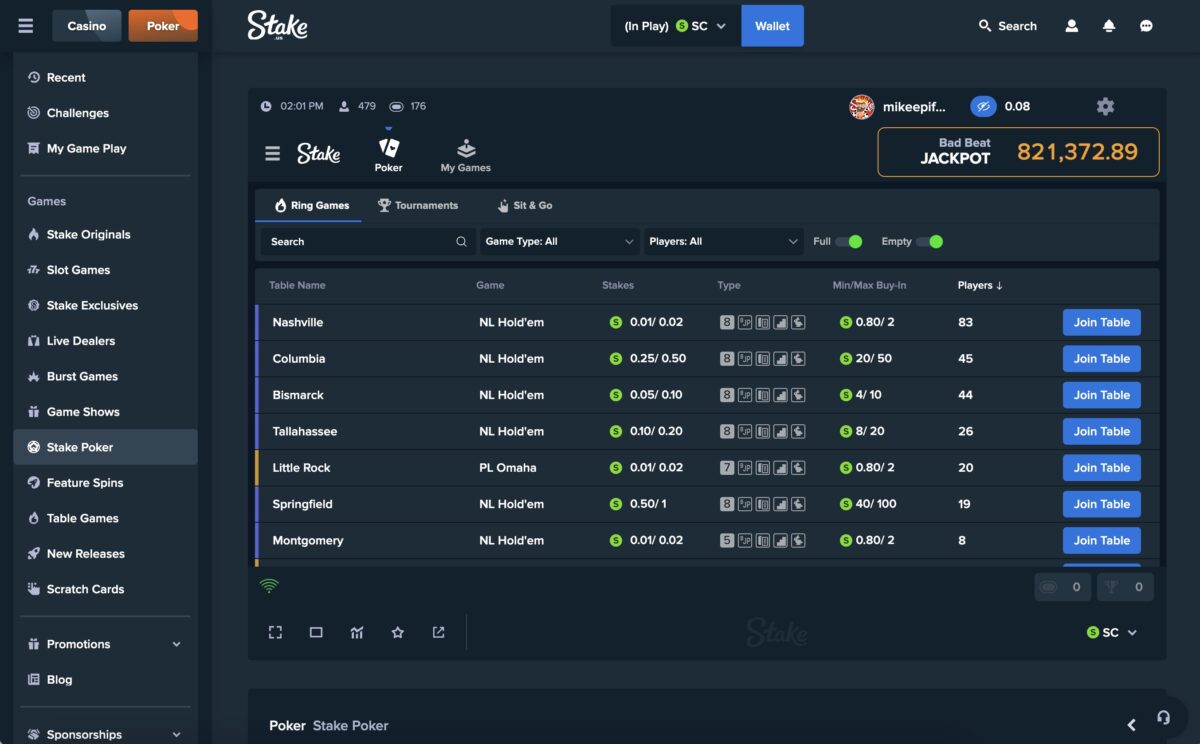This screenshot has width=1200, height=744.
Task: Click the trophy counter showing 0
Action: [x=1125, y=587]
